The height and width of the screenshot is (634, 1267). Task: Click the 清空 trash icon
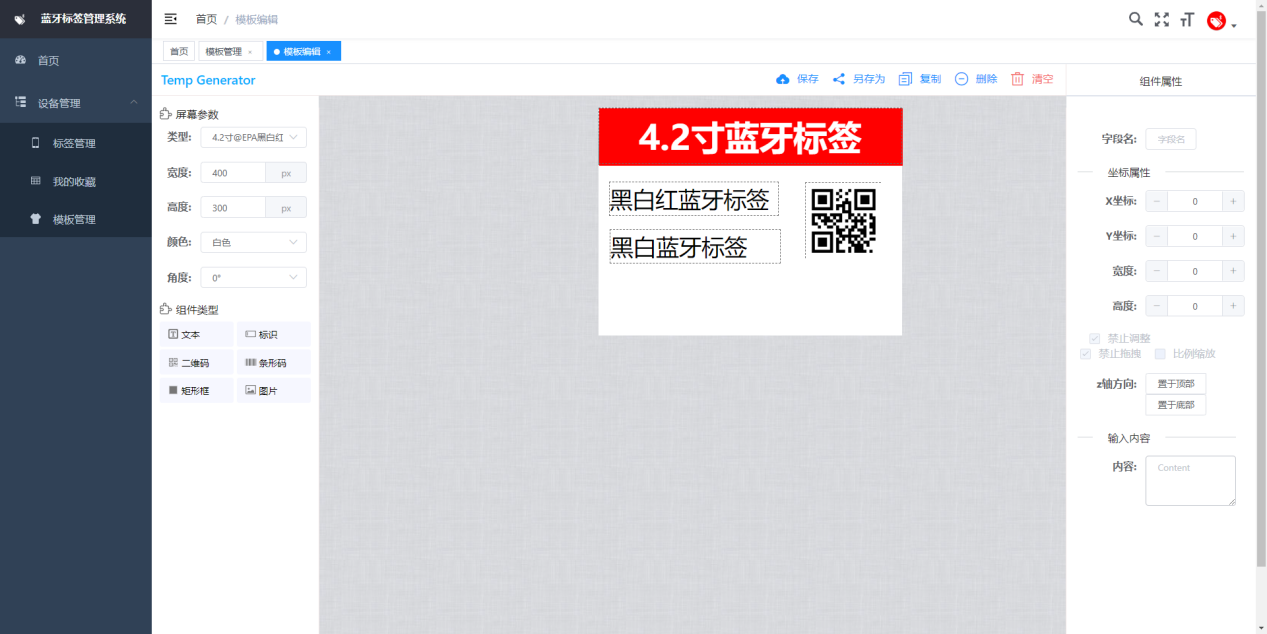tap(1018, 79)
